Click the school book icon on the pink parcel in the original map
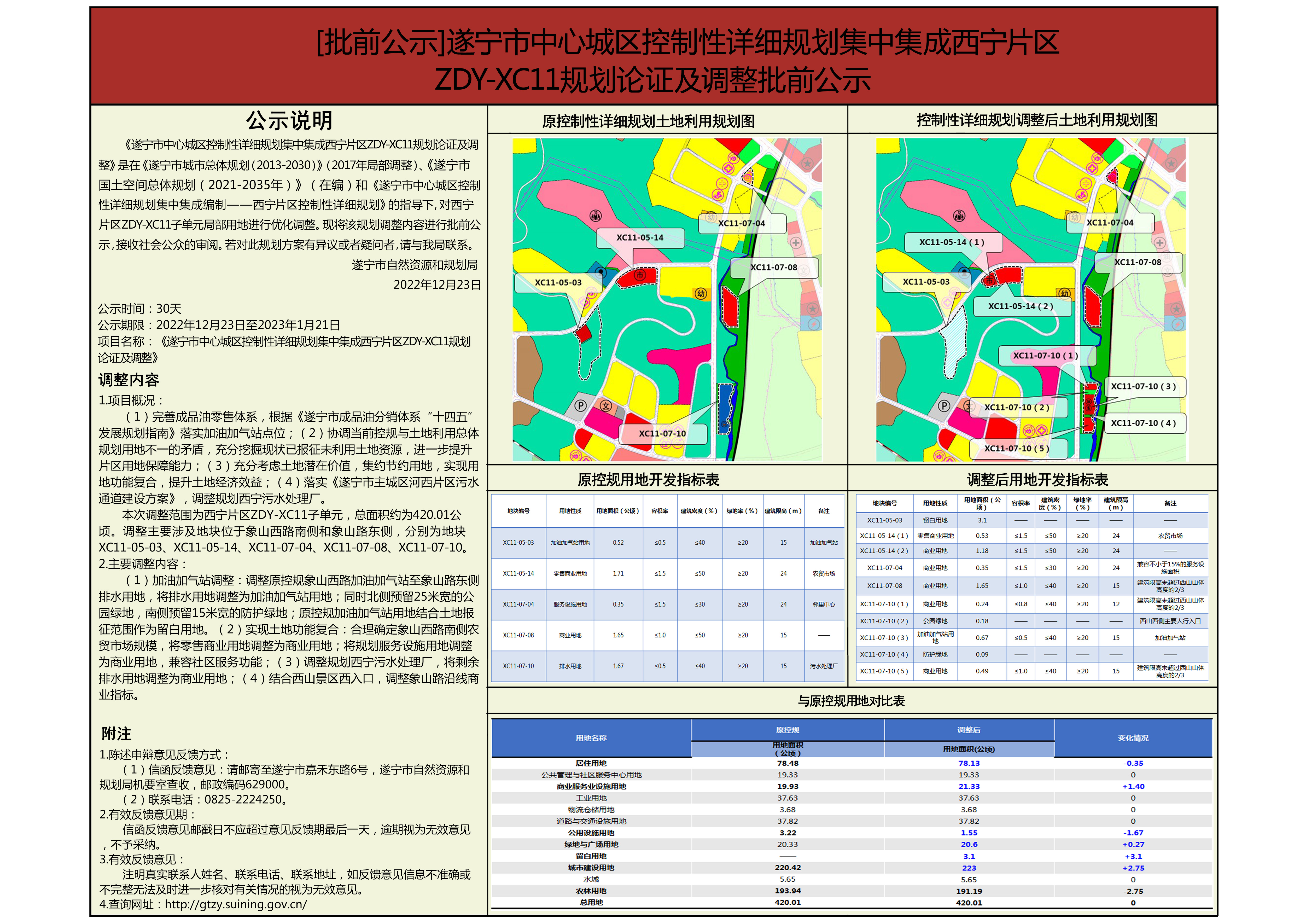 tap(596, 216)
